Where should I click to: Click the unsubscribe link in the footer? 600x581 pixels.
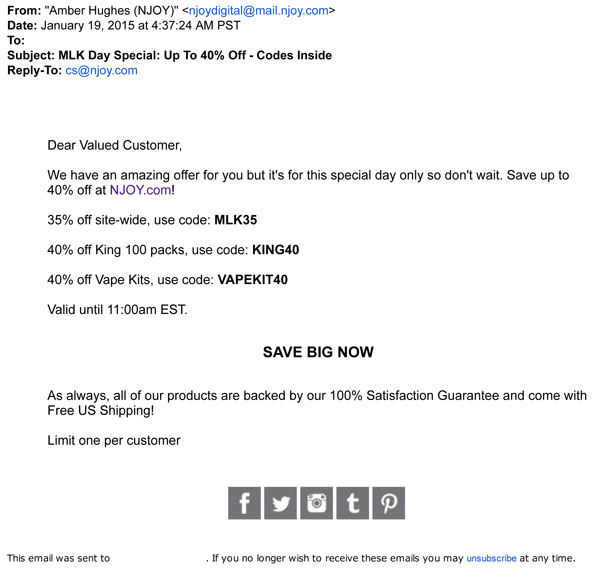click(x=491, y=558)
